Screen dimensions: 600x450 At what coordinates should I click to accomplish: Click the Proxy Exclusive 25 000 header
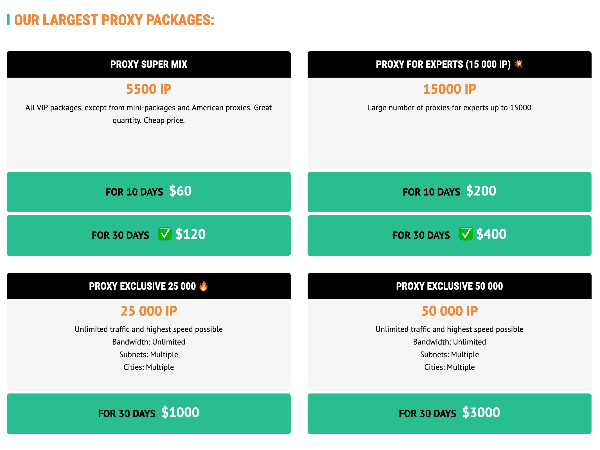pos(148,286)
